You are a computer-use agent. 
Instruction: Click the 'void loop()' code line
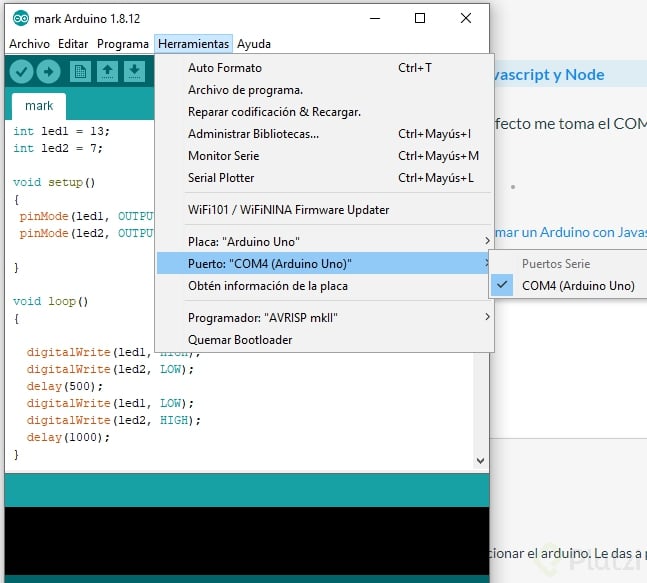[50, 301]
